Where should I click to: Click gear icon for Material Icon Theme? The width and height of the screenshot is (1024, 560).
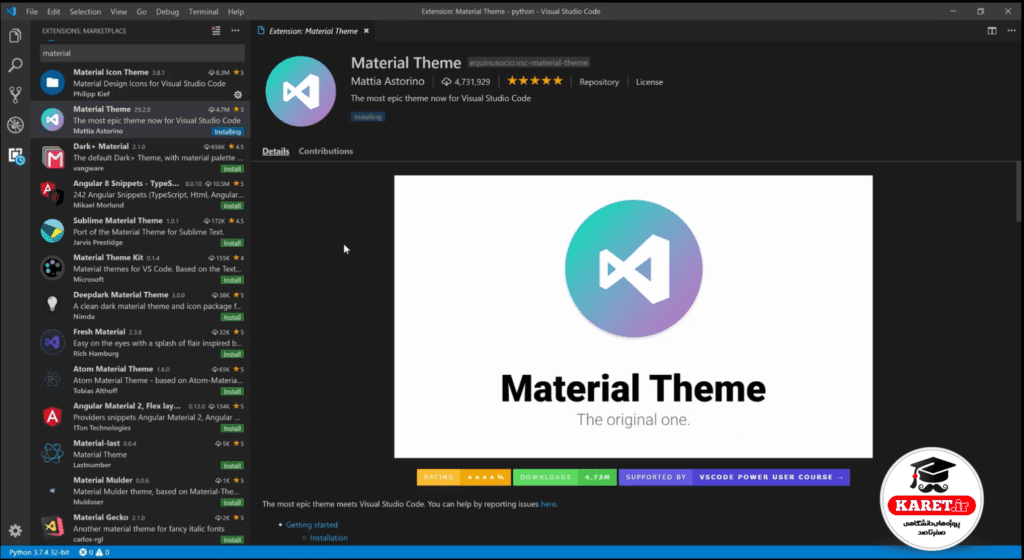click(x=238, y=95)
